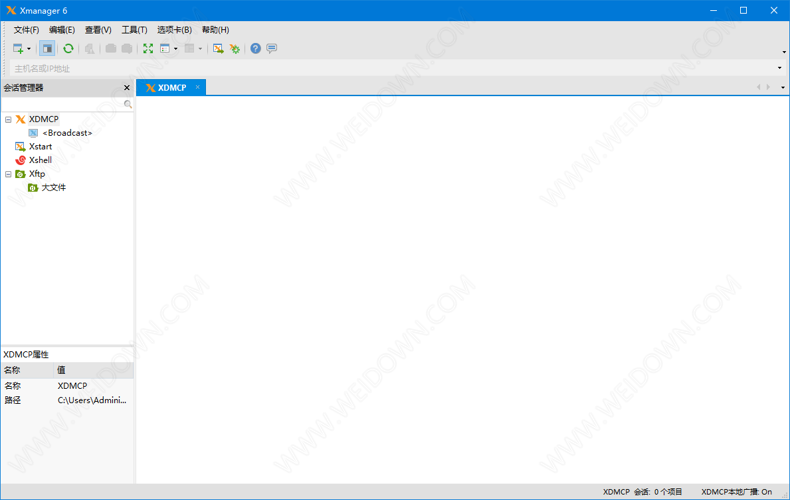
Task: Click the first greyed-out disabled toolbar icon
Action: [111, 48]
